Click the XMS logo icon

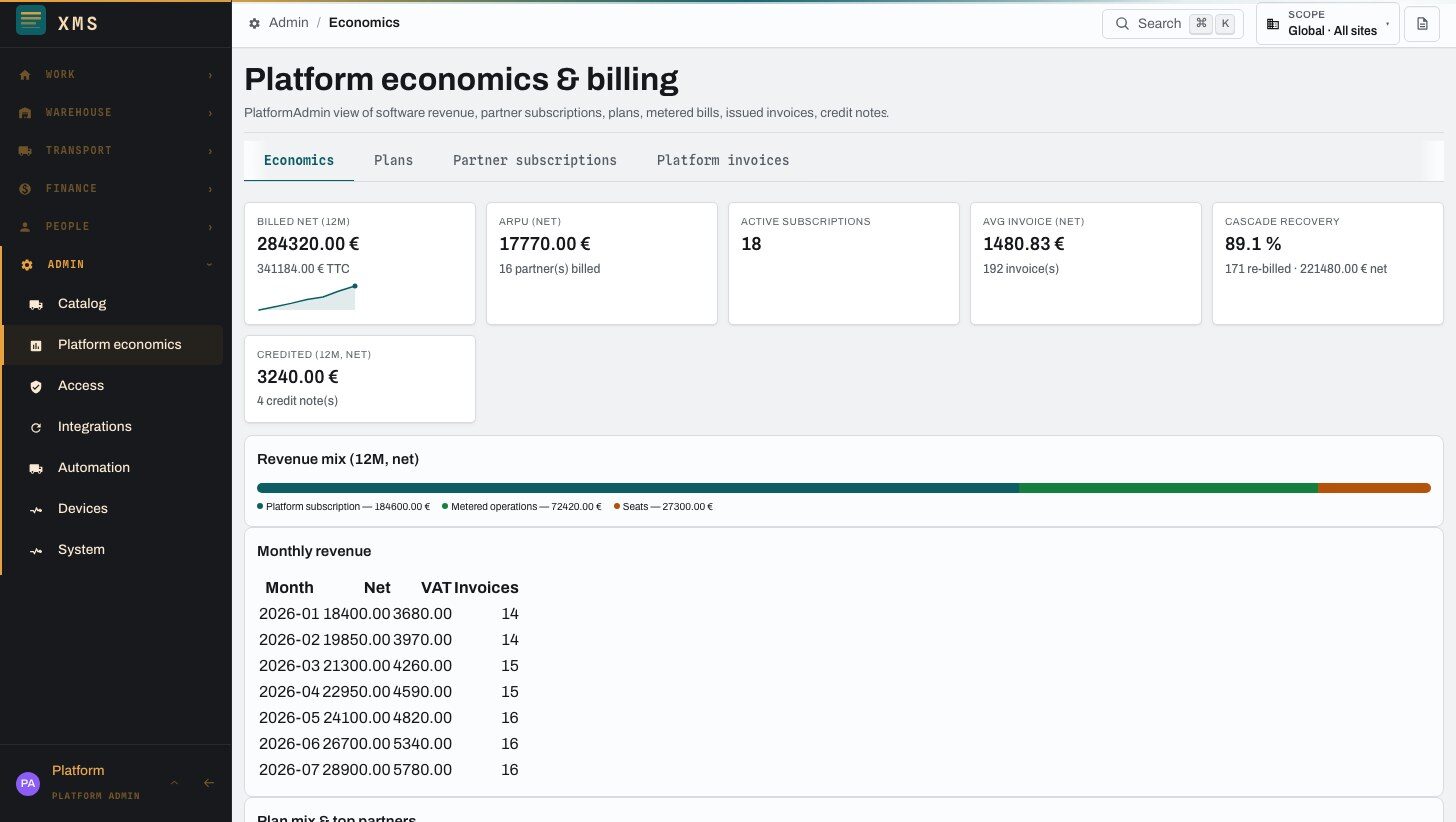tap(31, 21)
